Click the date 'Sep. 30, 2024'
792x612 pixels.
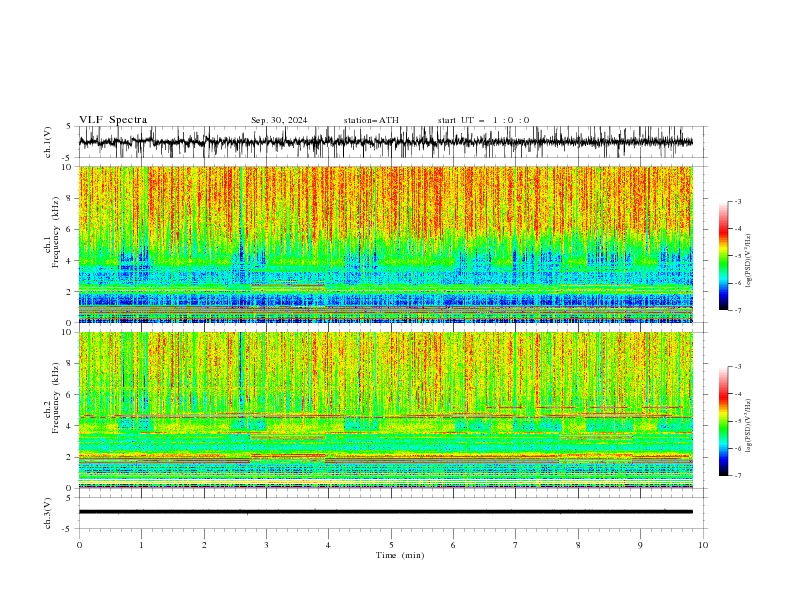click(279, 120)
